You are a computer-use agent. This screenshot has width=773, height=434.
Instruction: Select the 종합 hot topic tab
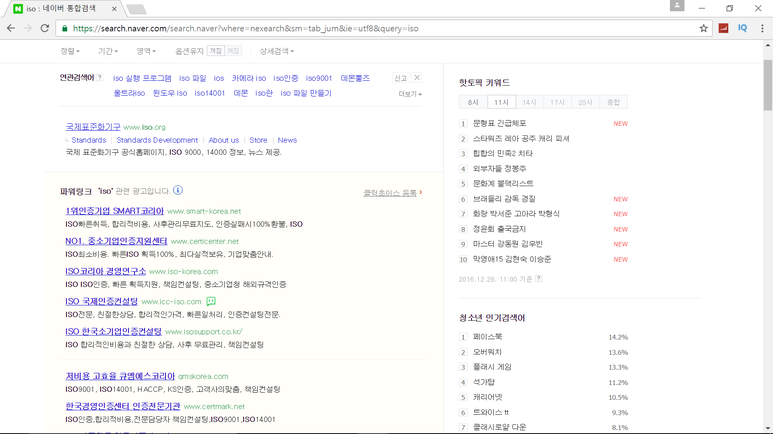pos(613,102)
